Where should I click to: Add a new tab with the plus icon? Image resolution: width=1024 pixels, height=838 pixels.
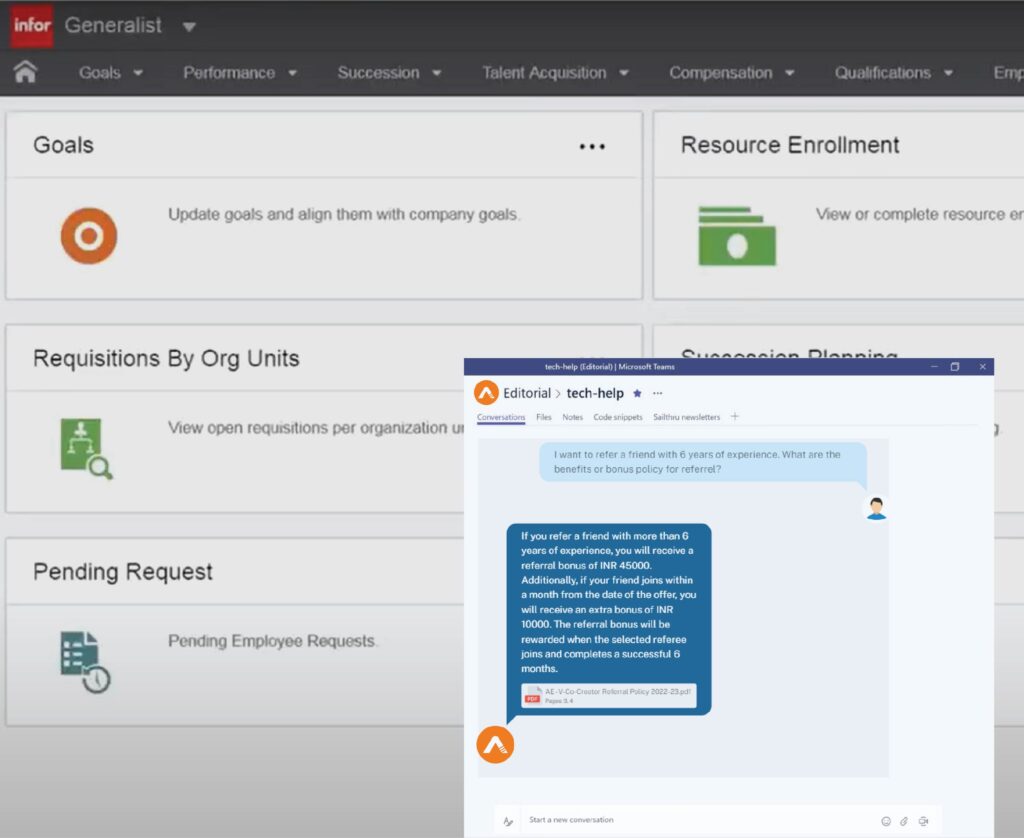[735, 417]
